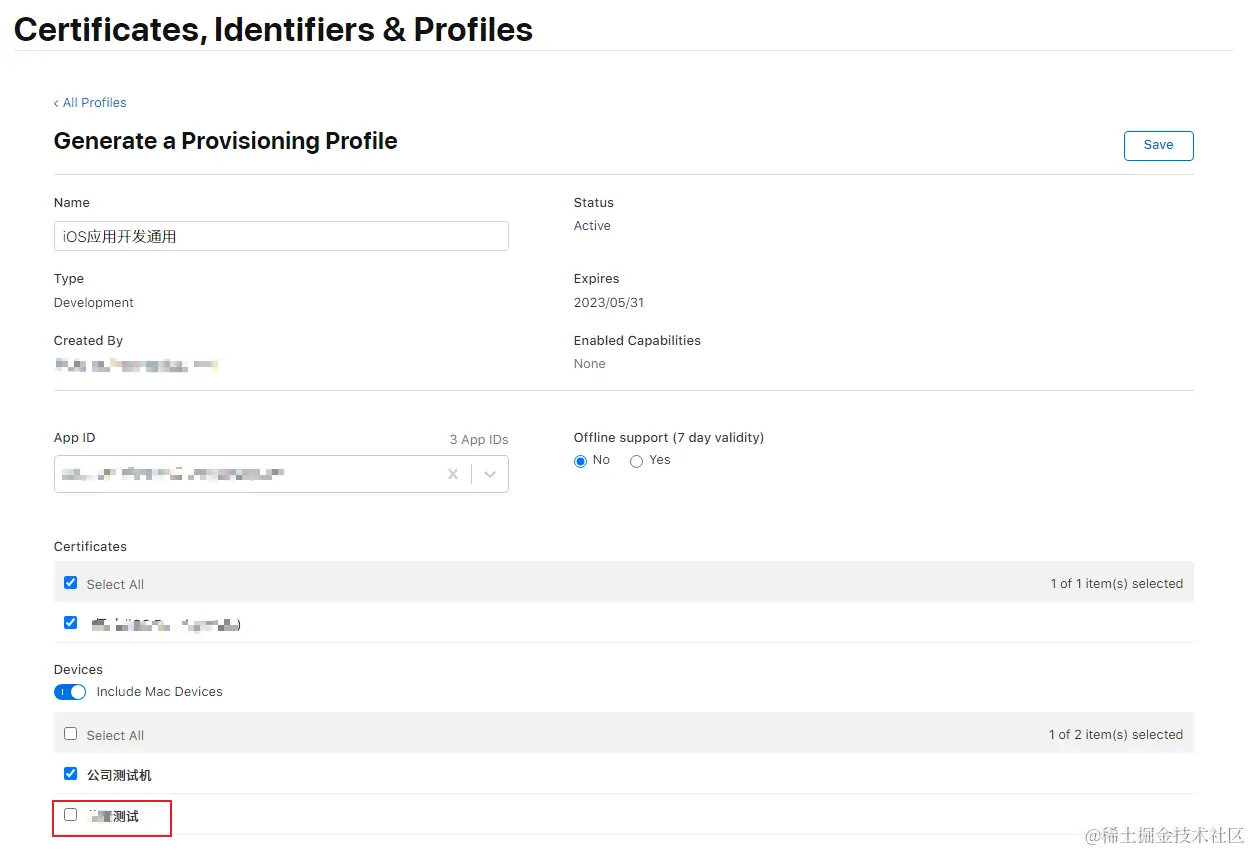Expand the App ID dropdown chevron
Viewport: 1251px width, 852px height.
point(490,474)
